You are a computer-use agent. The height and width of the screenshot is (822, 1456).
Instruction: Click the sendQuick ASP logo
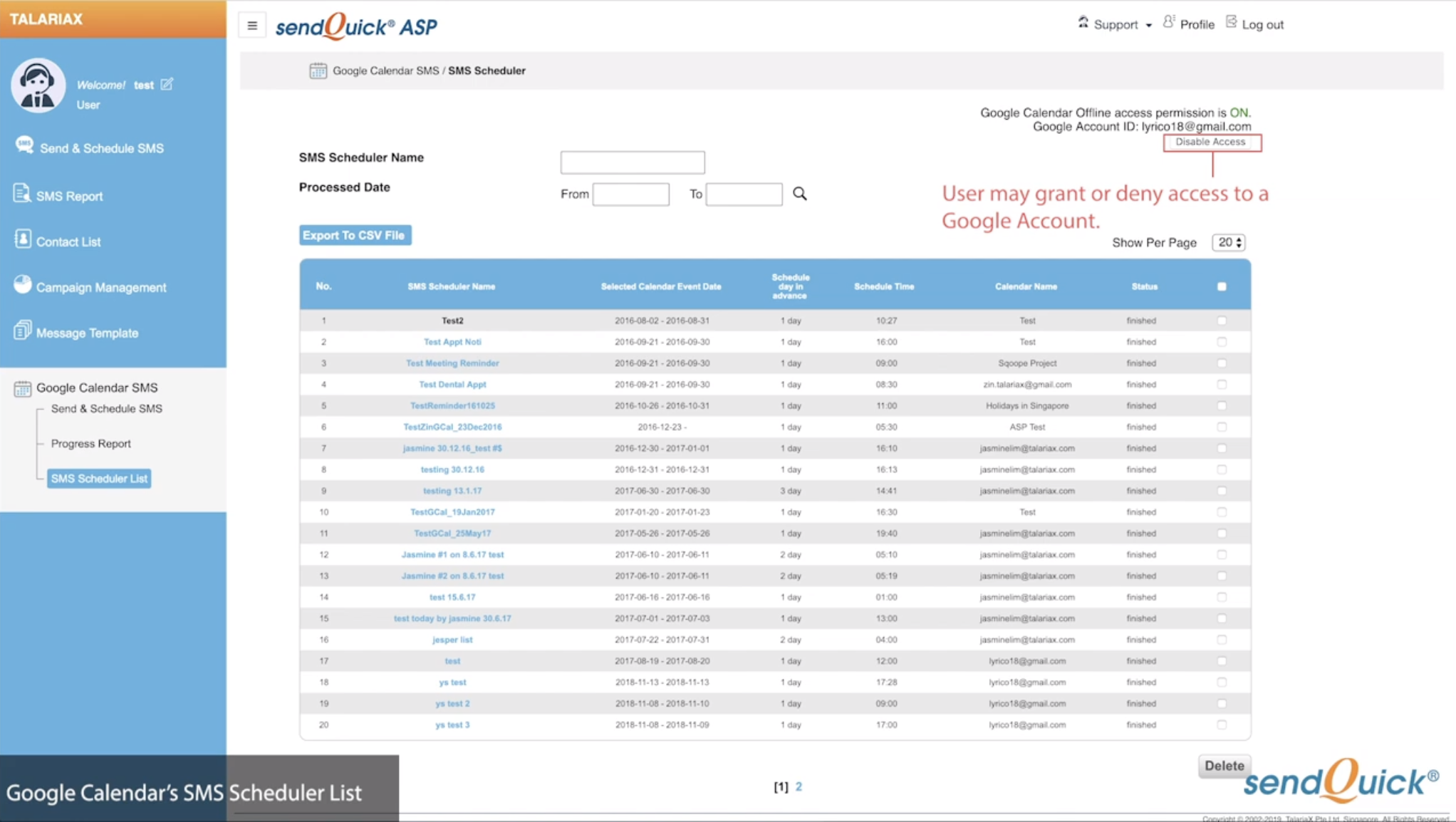[356, 26]
